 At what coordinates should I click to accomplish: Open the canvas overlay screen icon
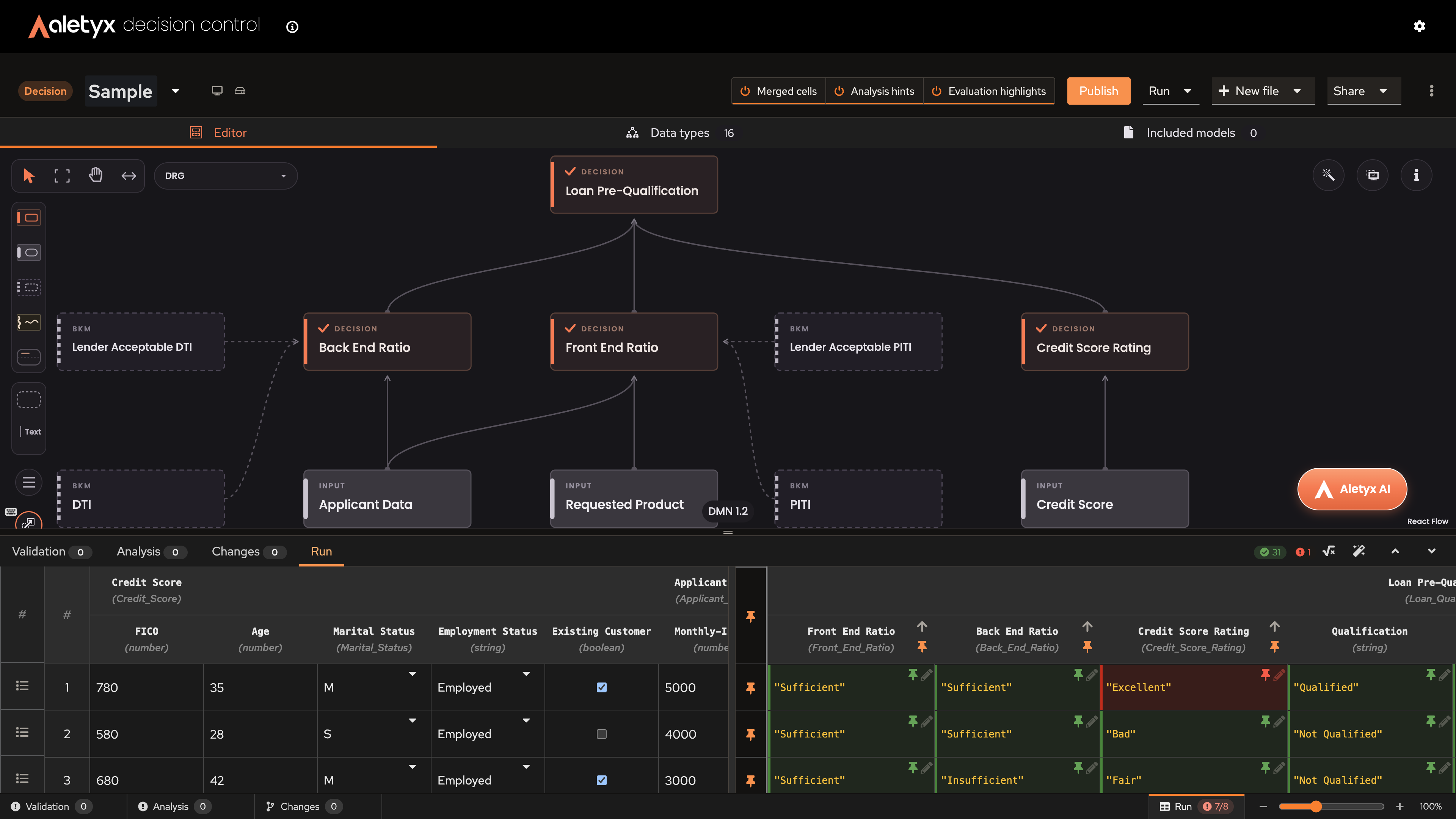click(1372, 175)
